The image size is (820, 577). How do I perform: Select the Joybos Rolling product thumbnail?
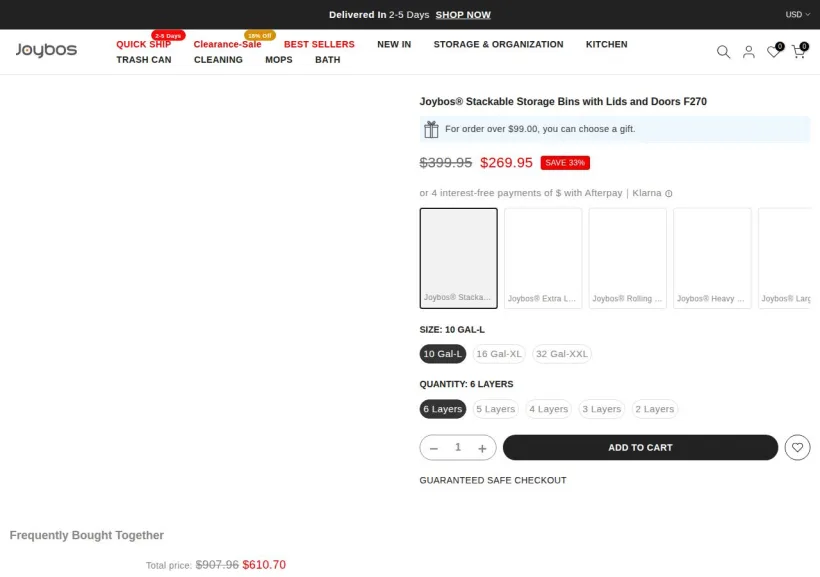(628, 258)
